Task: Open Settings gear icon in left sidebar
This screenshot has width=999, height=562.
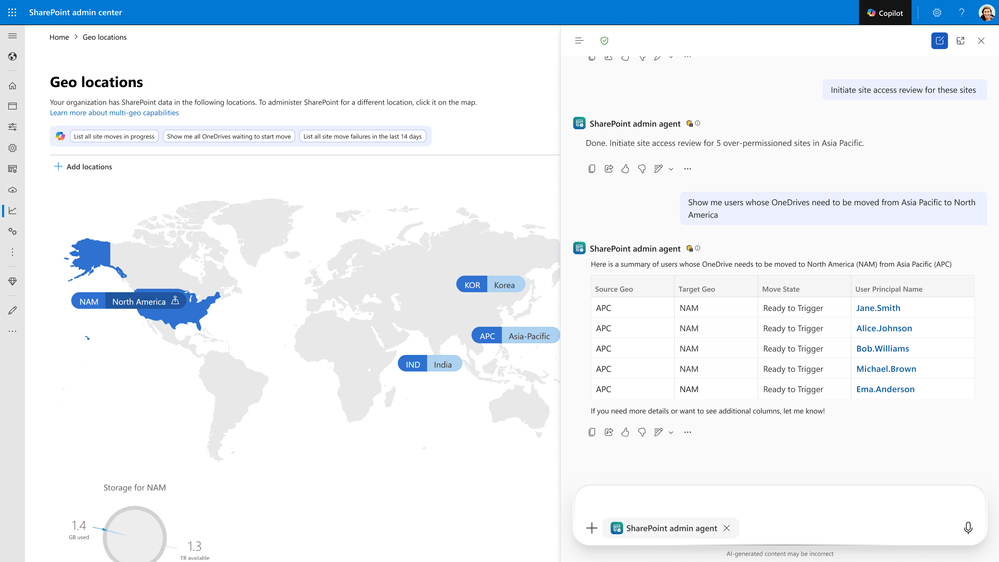Action: pyautogui.click(x=12, y=148)
